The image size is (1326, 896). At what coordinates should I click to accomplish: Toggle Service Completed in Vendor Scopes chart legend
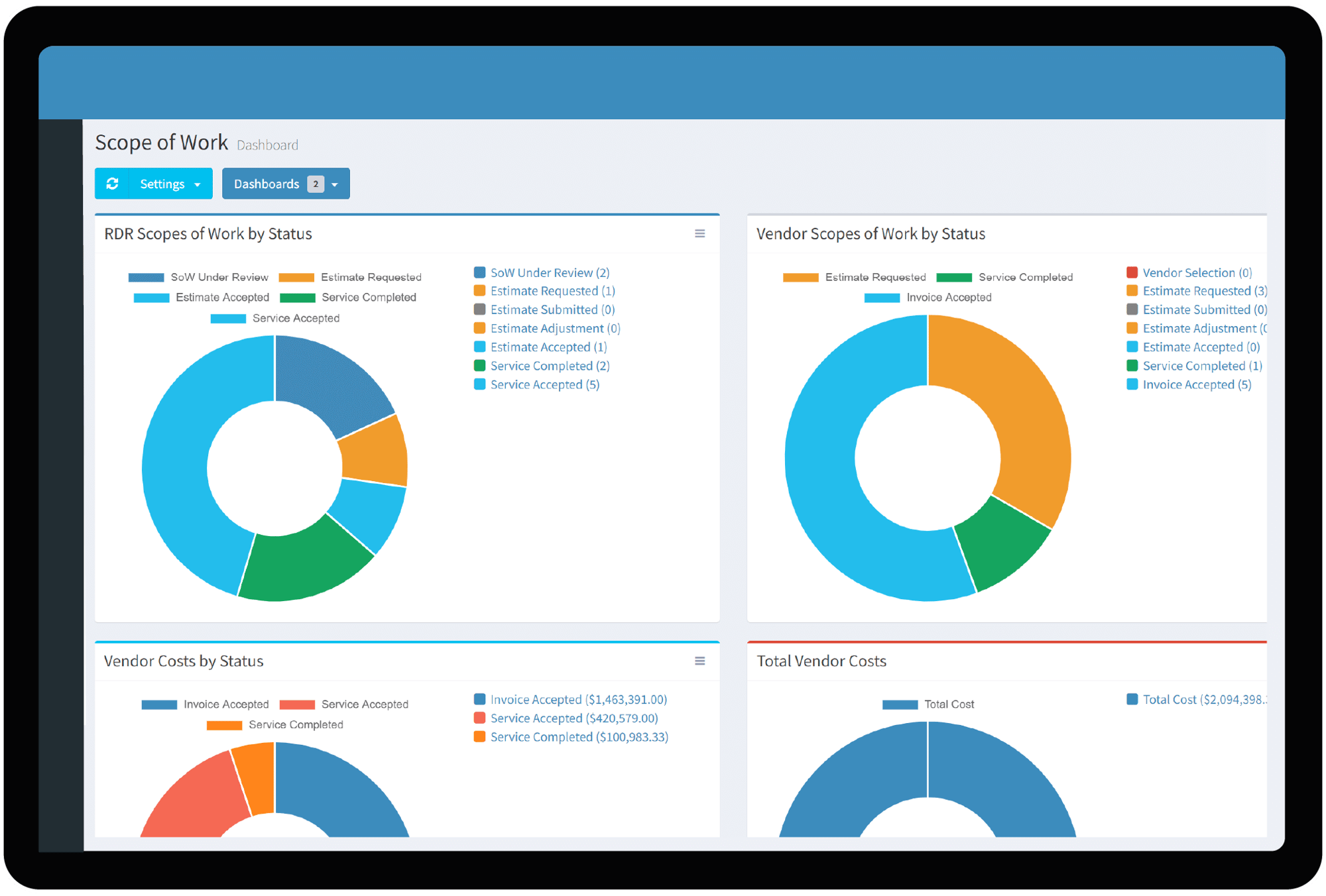point(1004,277)
